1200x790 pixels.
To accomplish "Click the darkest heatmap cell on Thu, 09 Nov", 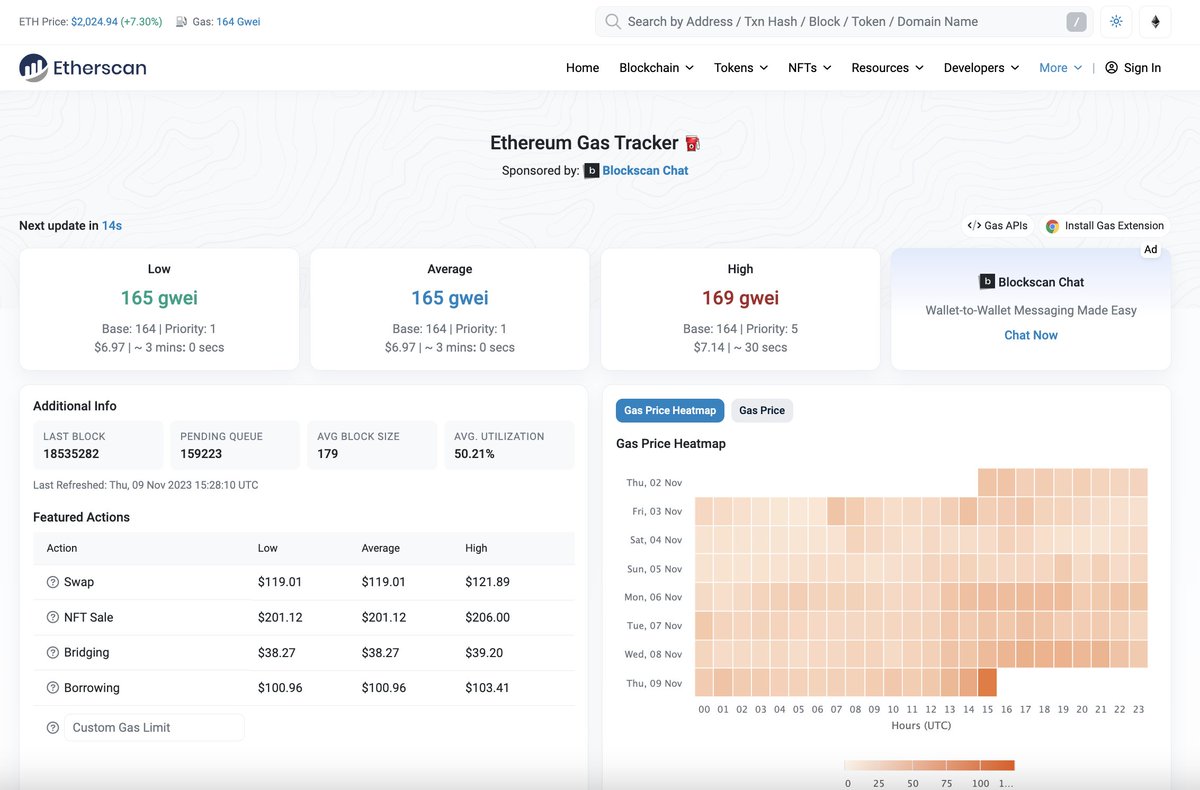I will tap(987, 682).
